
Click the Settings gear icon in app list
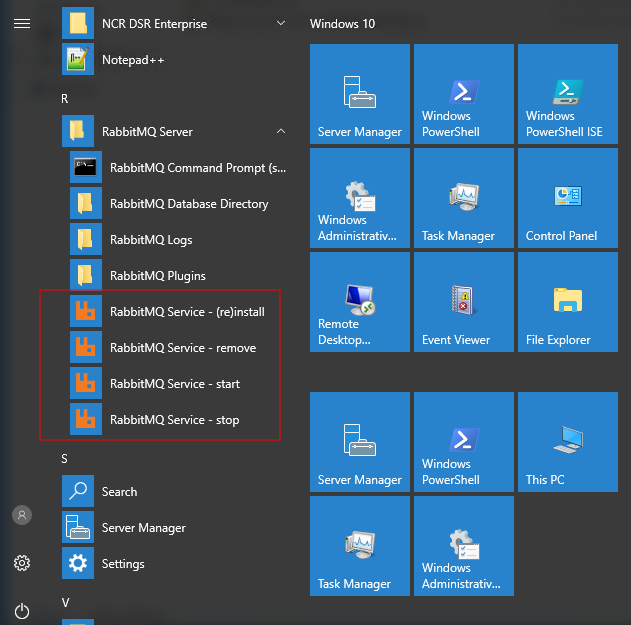pyautogui.click(x=78, y=563)
